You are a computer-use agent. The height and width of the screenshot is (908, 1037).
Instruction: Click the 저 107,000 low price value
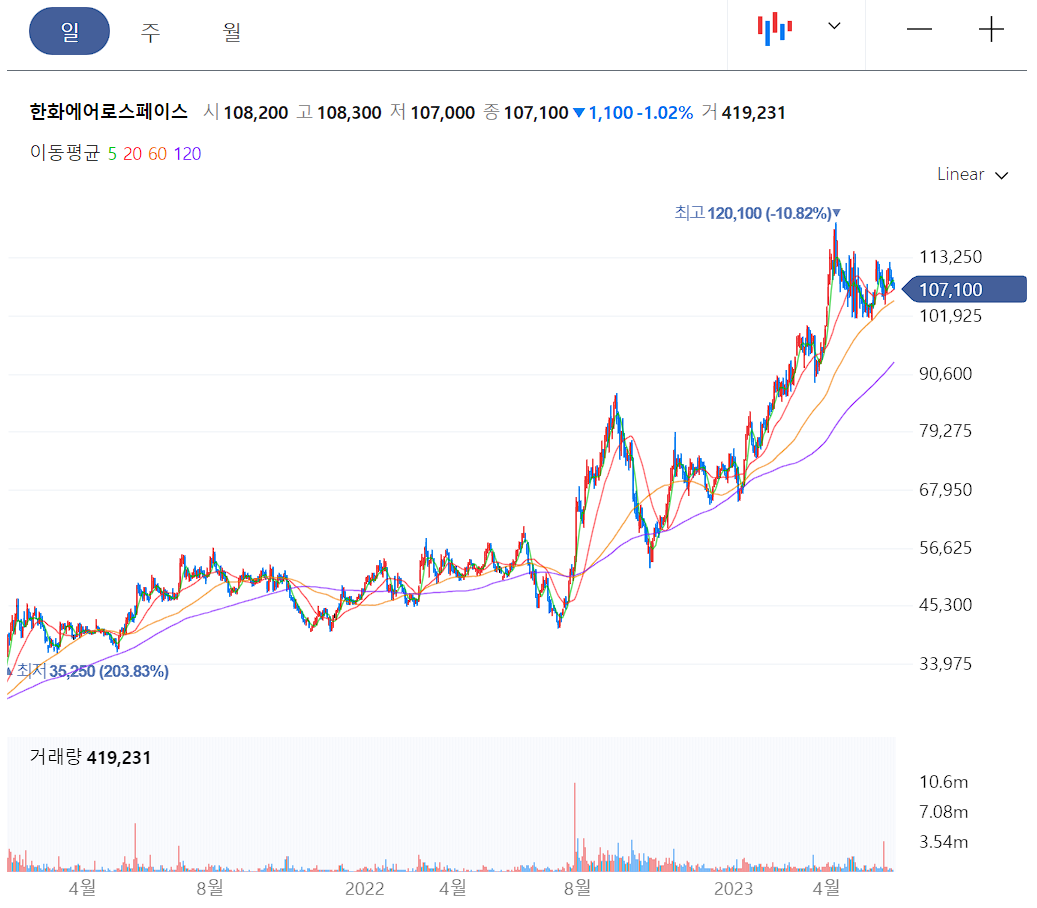(433, 112)
